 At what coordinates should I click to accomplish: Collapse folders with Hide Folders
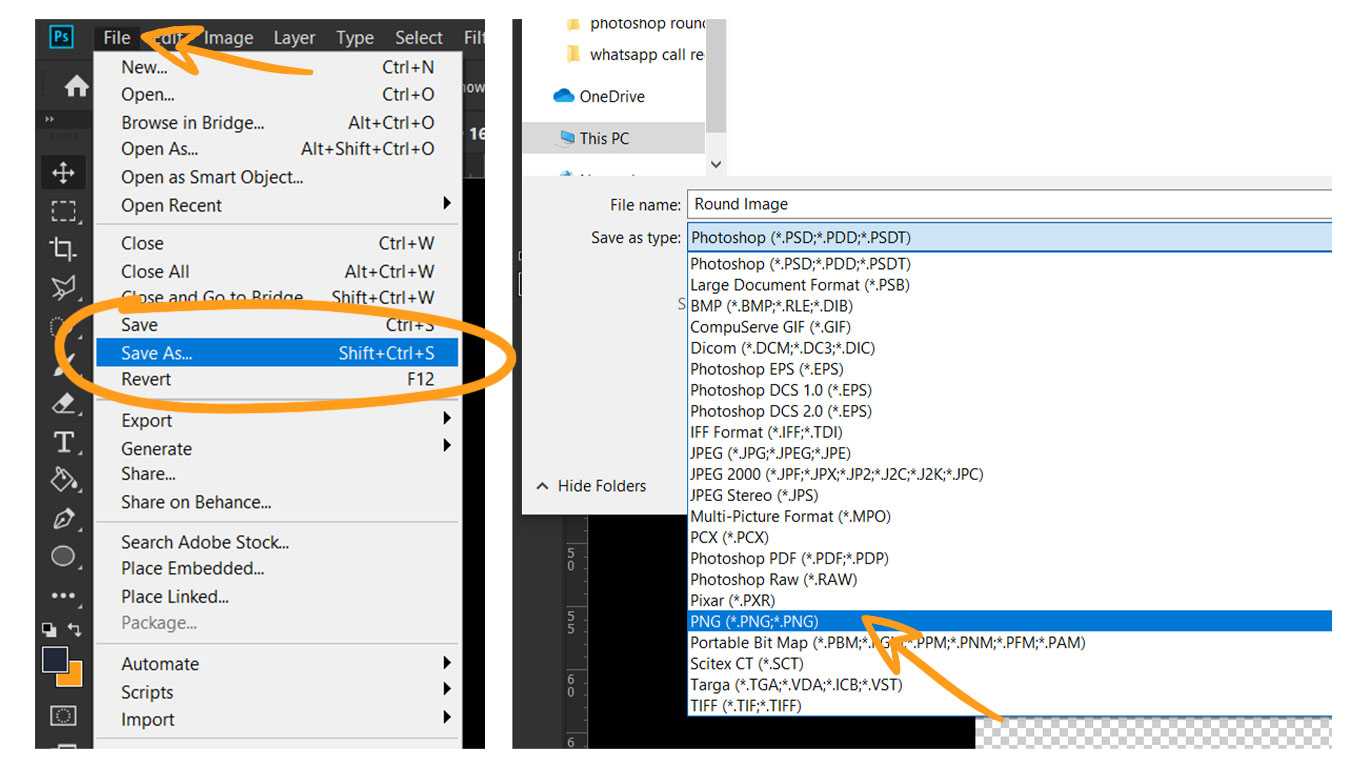(x=592, y=486)
